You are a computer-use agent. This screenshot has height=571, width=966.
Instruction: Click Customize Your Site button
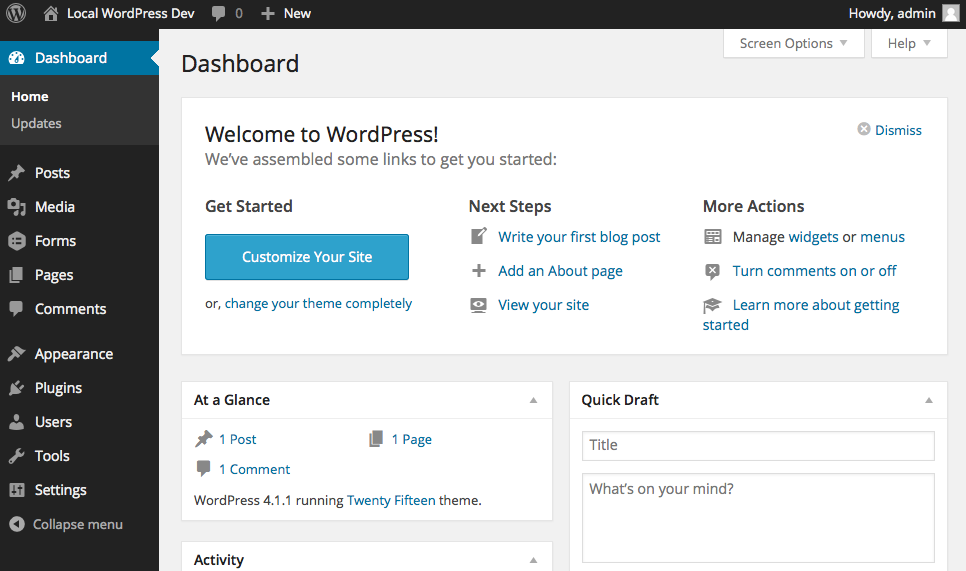[307, 257]
